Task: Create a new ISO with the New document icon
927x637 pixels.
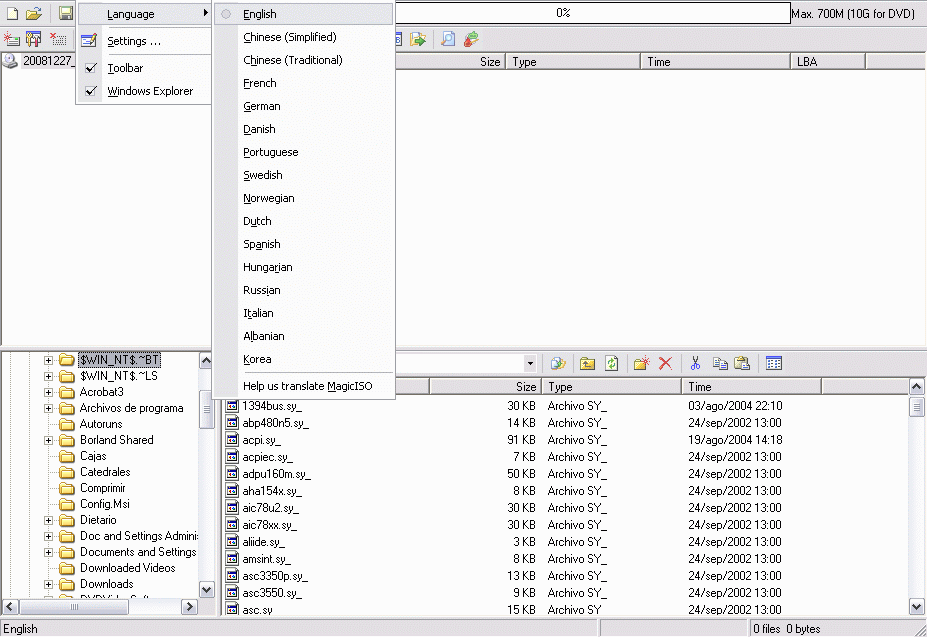Action: [x=12, y=13]
